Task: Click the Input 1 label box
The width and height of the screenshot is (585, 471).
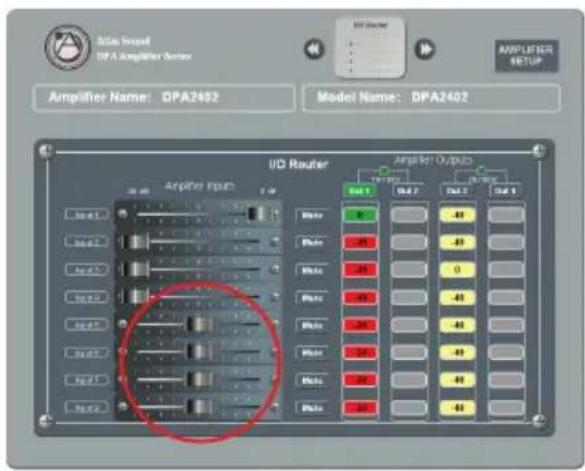Action: 87,214
